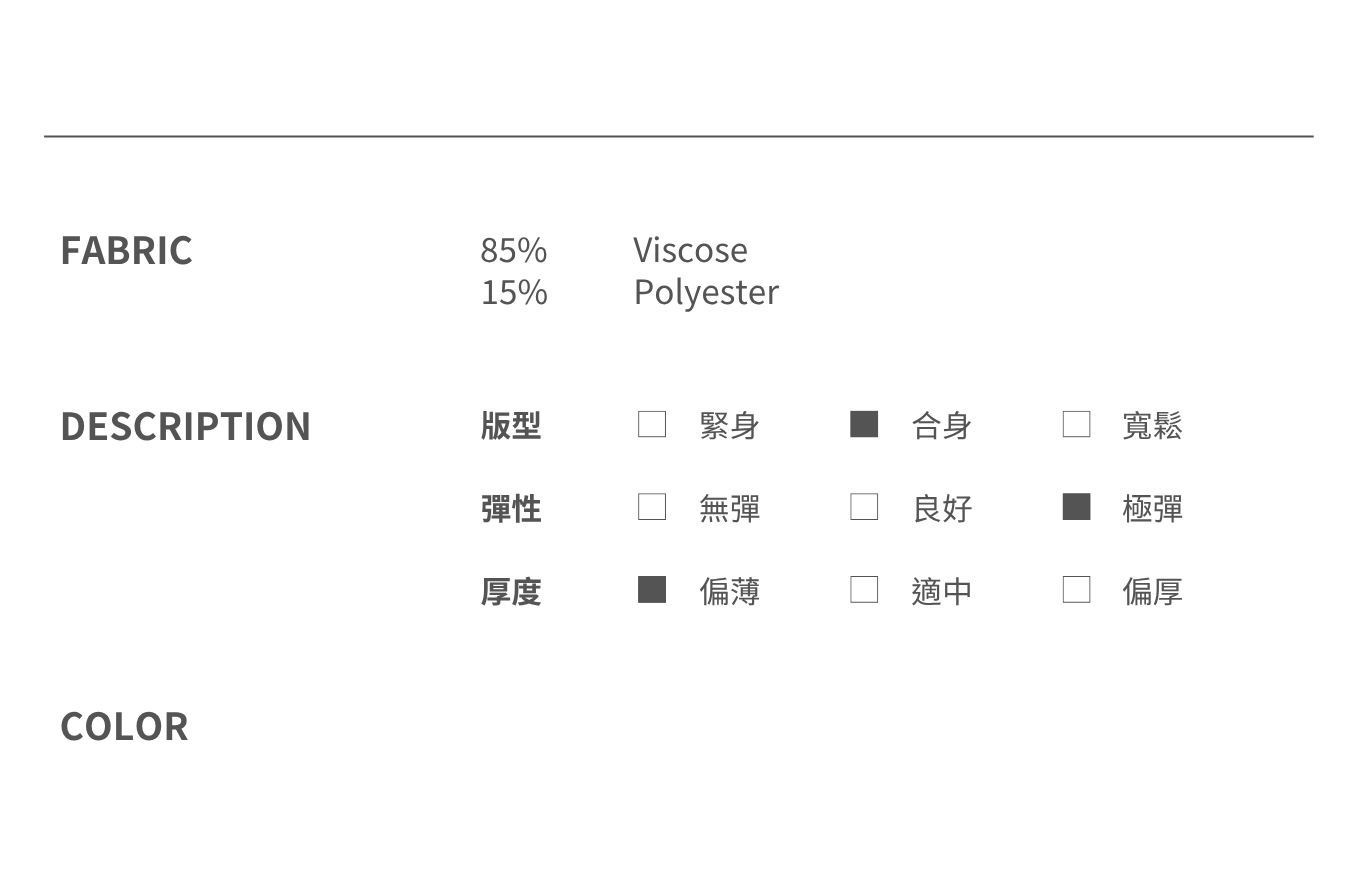Click the DESCRIPTION heading
This screenshot has height=891, width=1366.
click(185, 426)
